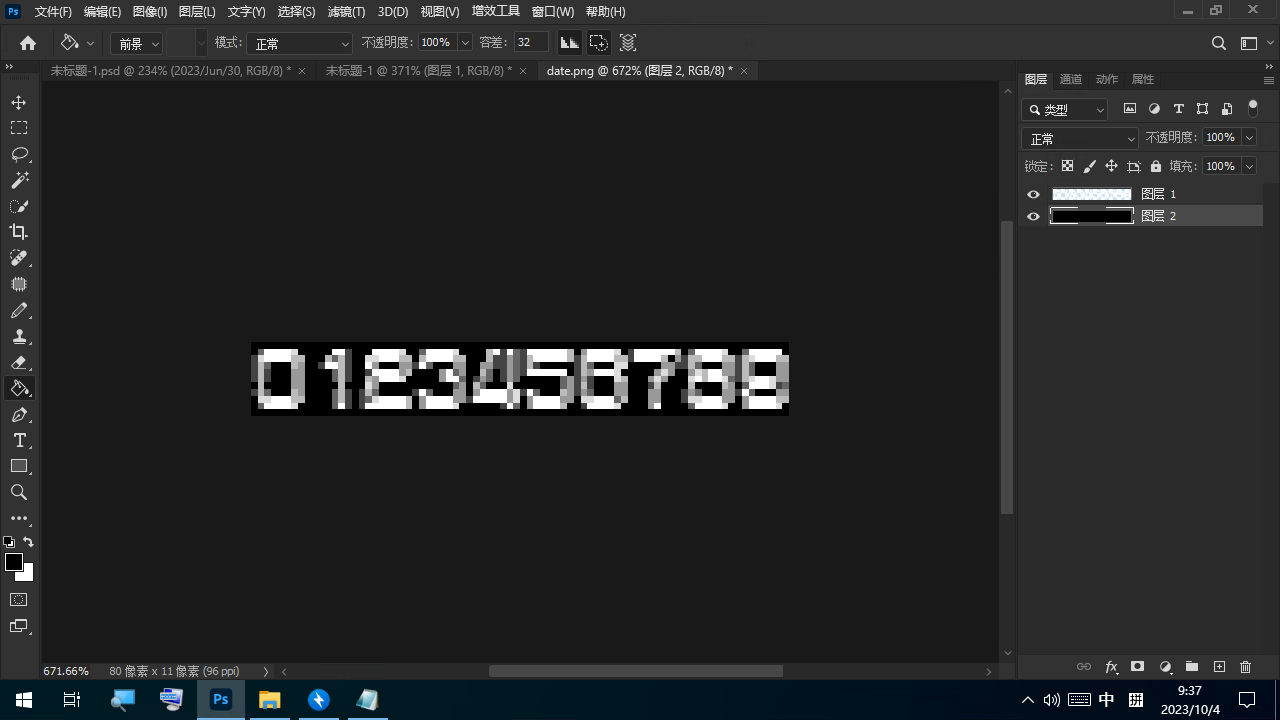This screenshot has width=1280, height=720.
Task: Toggle the layer filter on/off switch
Action: coord(1252,109)
